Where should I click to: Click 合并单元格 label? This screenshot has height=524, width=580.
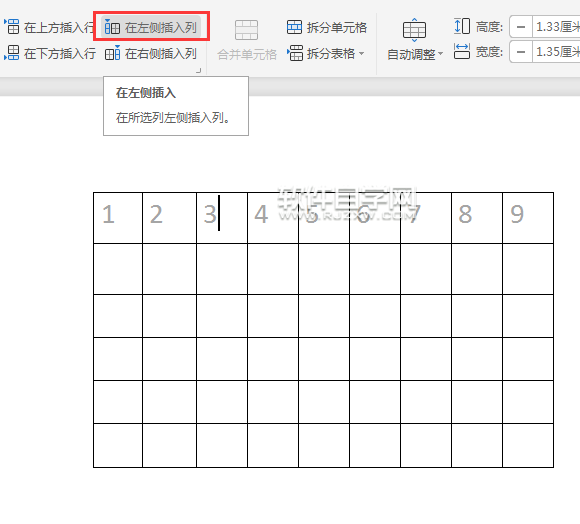pos(247,54)
